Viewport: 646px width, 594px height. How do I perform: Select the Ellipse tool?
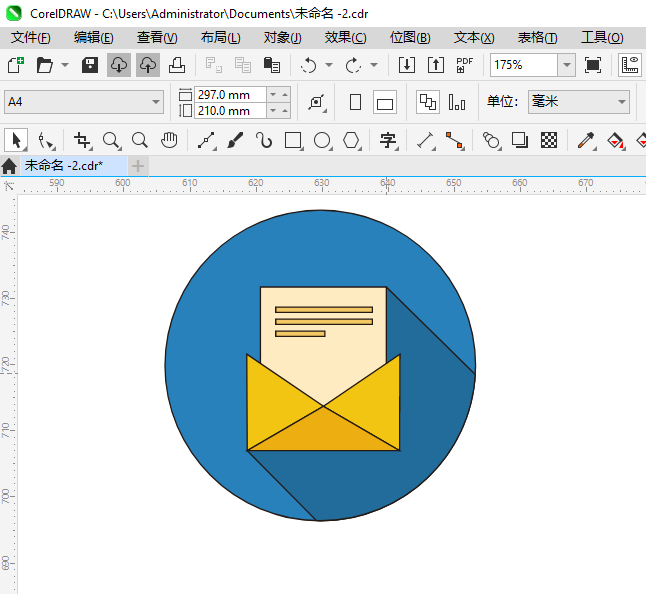click(323, 140)
